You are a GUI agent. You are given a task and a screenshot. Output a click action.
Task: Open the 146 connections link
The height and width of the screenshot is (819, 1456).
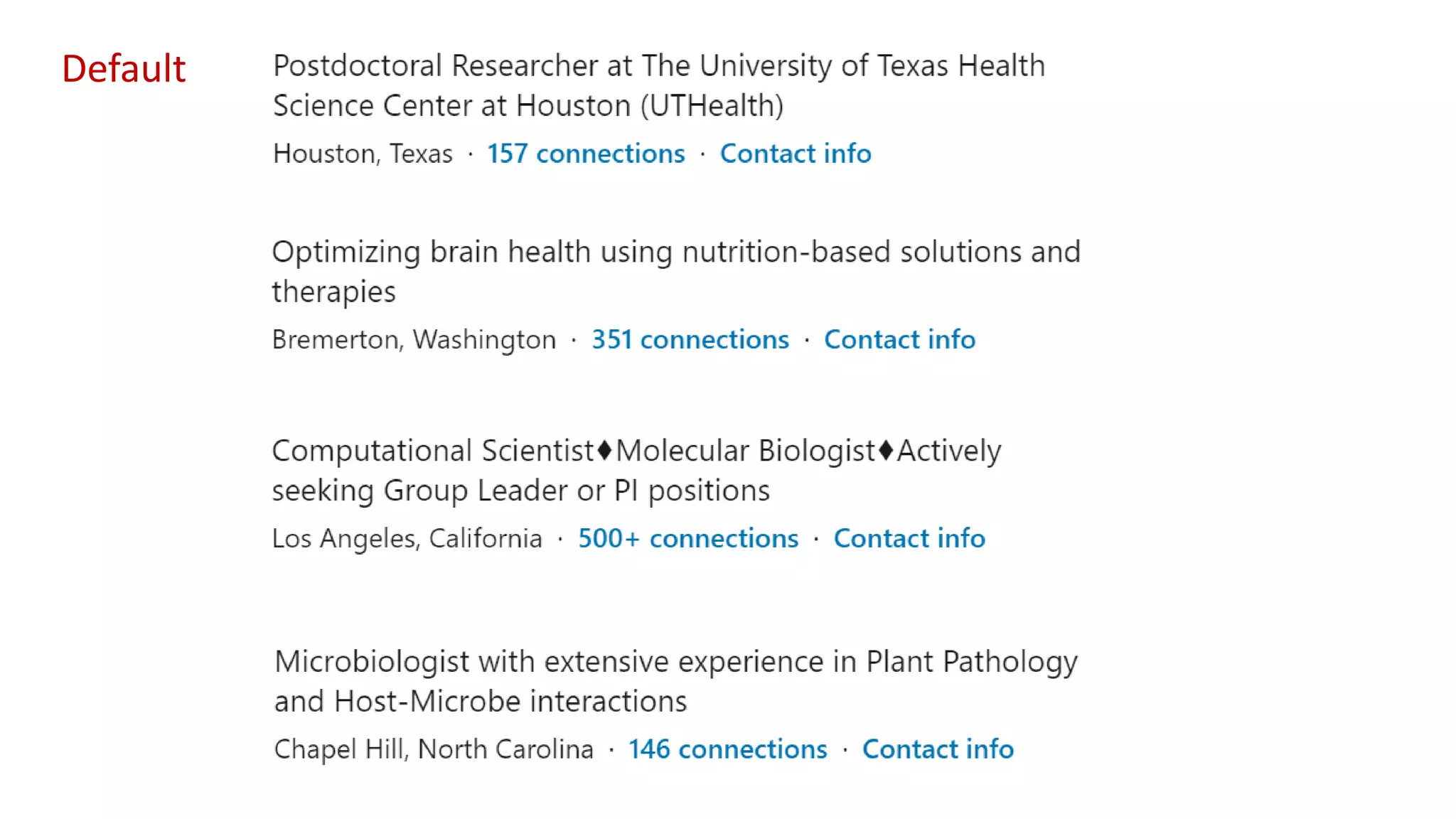click(x=727, y=749)
